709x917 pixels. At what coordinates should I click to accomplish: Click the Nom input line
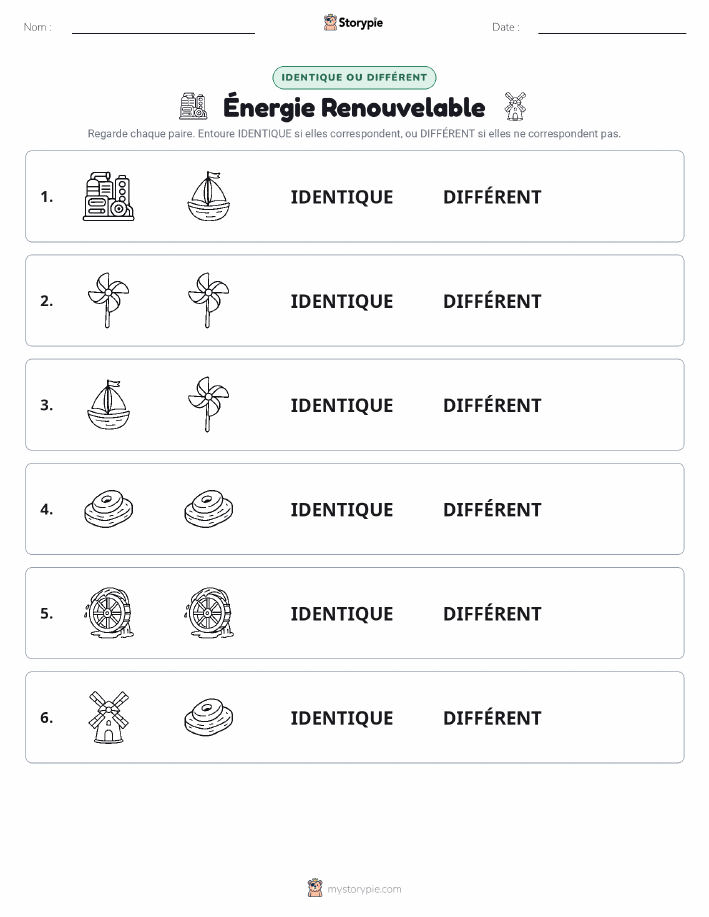pos(163,27)
